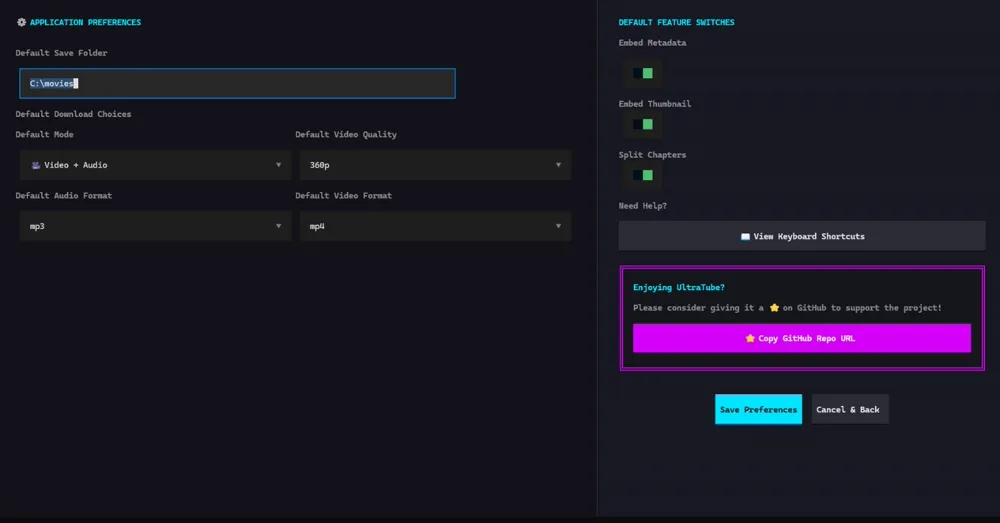Click the Default Feature Switches heading

pos(676,22)
